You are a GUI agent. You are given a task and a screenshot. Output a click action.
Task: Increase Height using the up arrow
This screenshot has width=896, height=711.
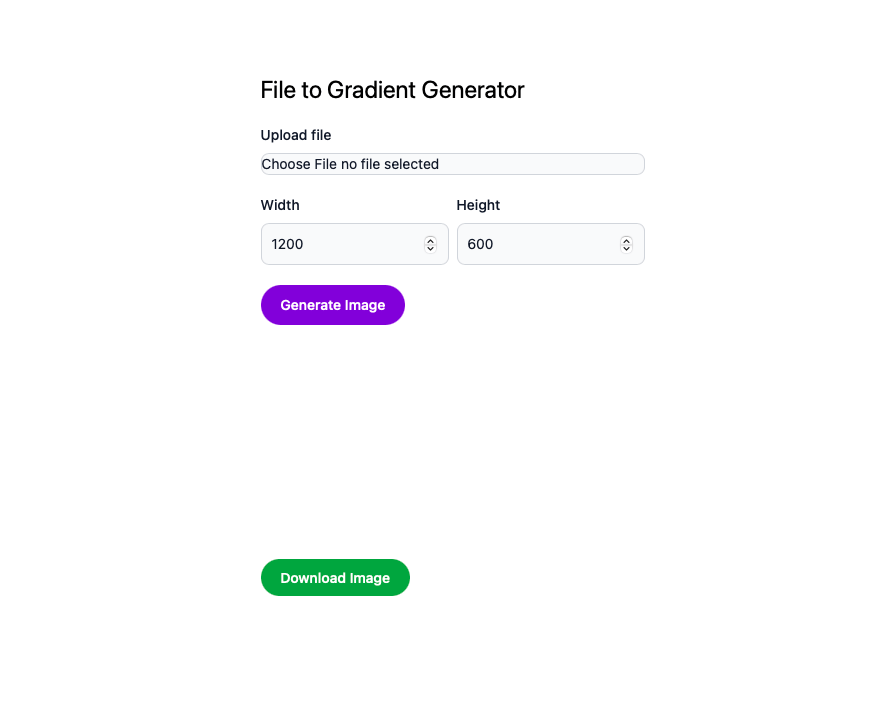coord(626,240)
